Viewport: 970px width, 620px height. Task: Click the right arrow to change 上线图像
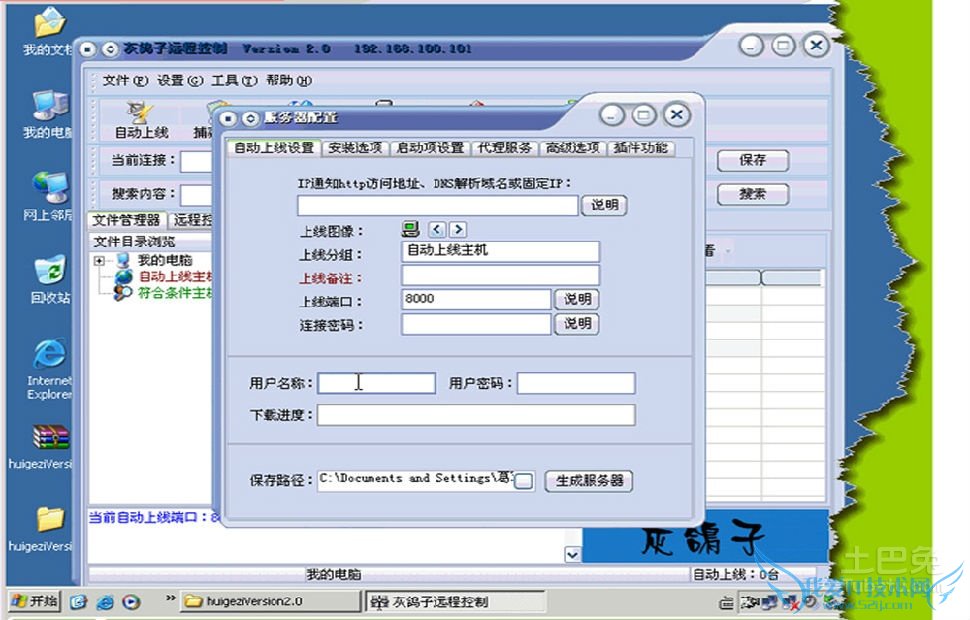[457, 228]
